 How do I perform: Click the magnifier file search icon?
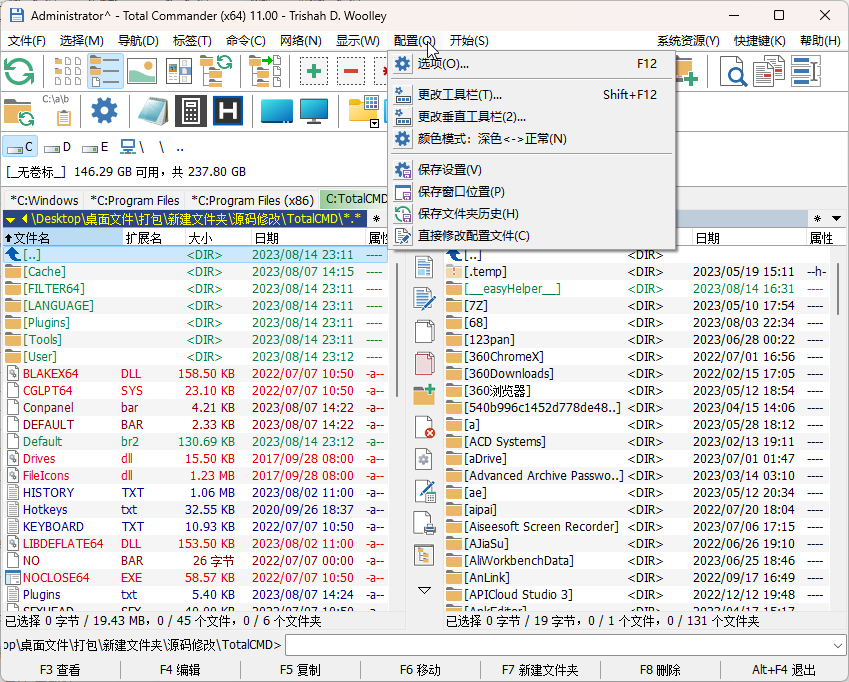[734, 71]
